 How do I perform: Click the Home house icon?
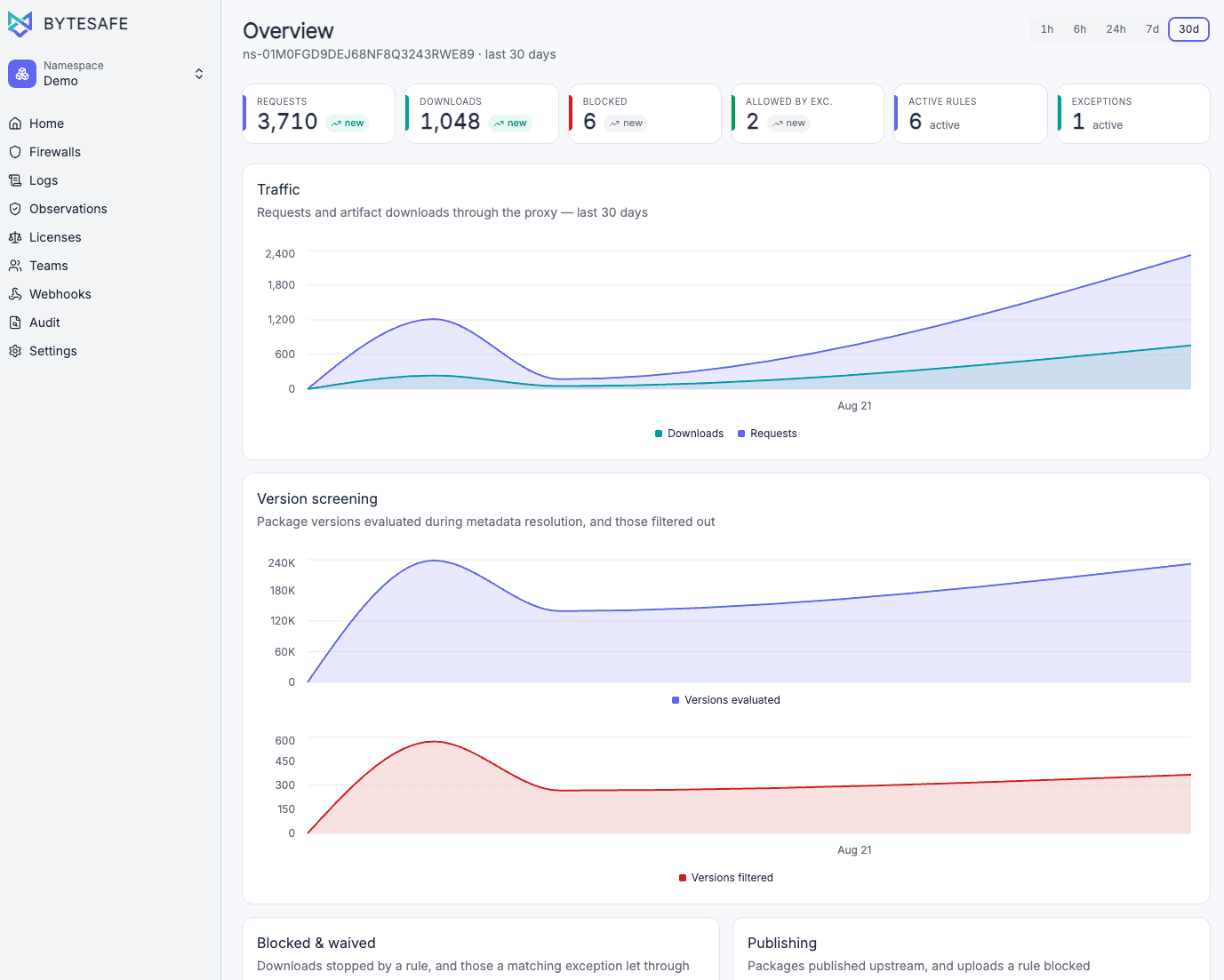pyautogui.click(x=15, y=123)
